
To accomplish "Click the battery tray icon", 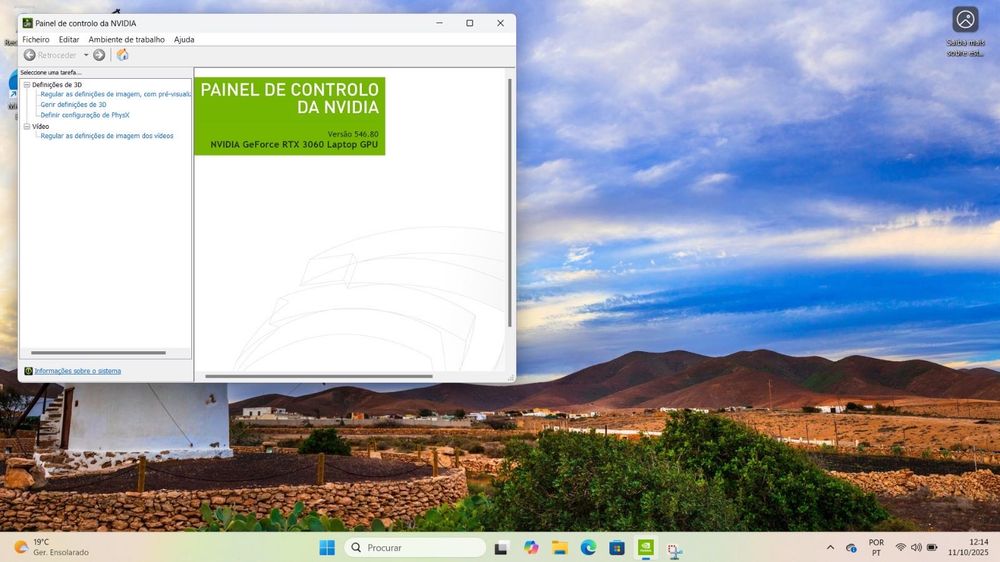I will tap(932, 547).
